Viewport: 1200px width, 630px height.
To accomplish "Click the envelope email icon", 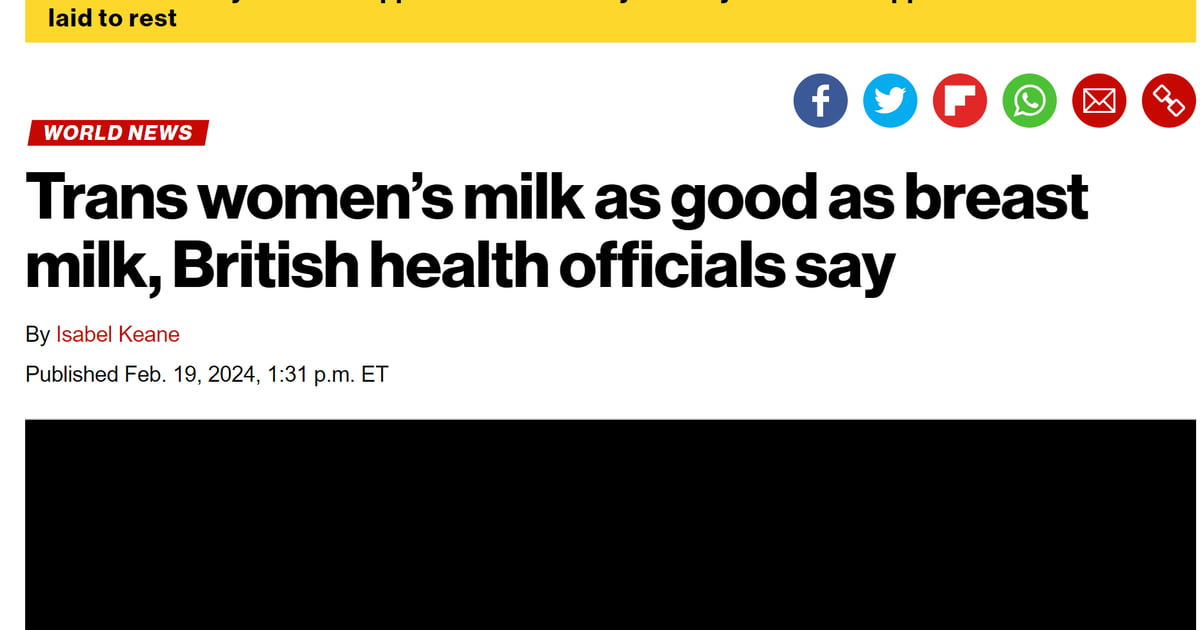I will pos(1098,100).
